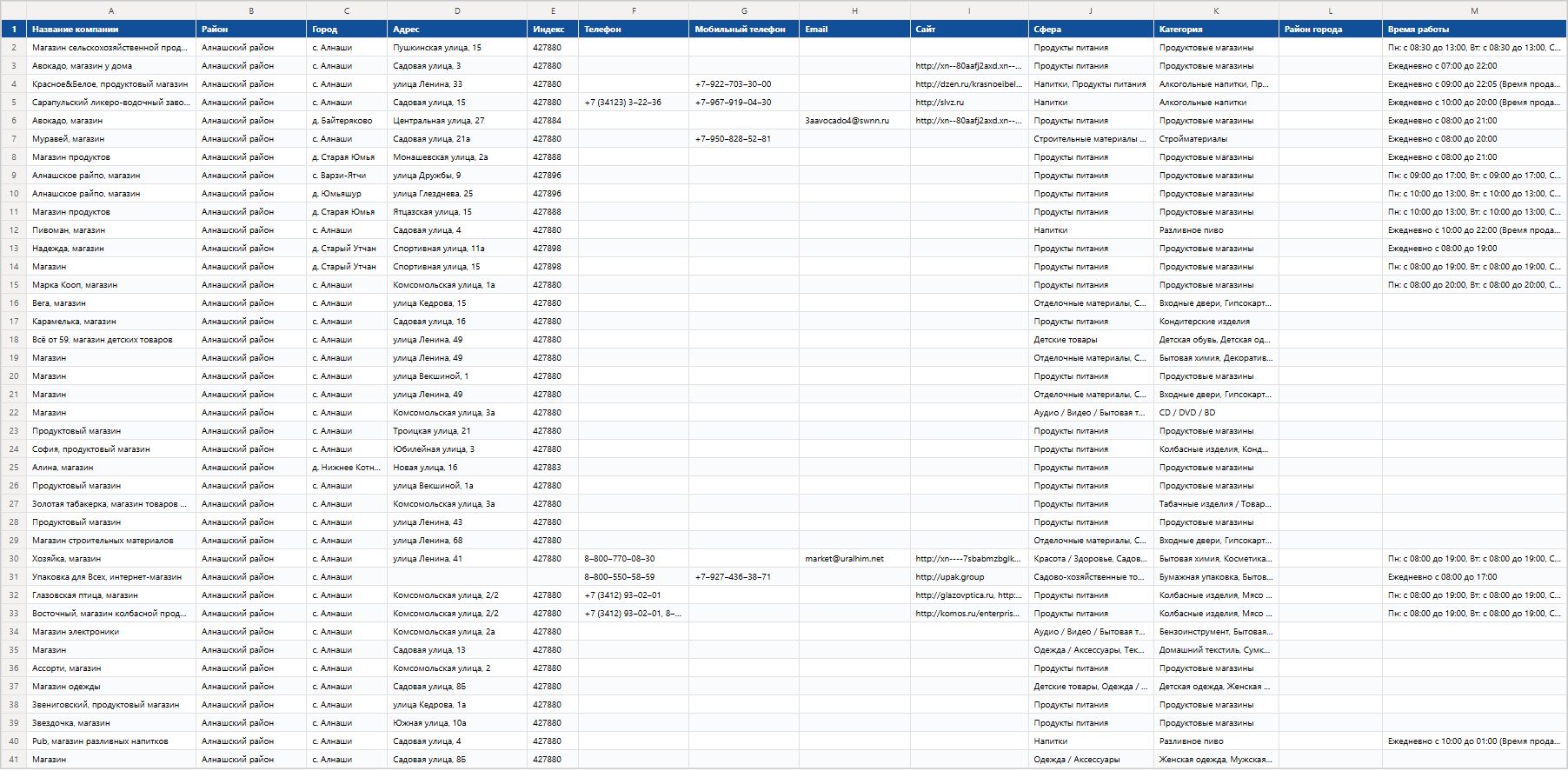The width and height of the screenshot is (1568, 784).
Task: Select the website cell 'http://slvz.ru'
Action: click(x=969, y=103)
